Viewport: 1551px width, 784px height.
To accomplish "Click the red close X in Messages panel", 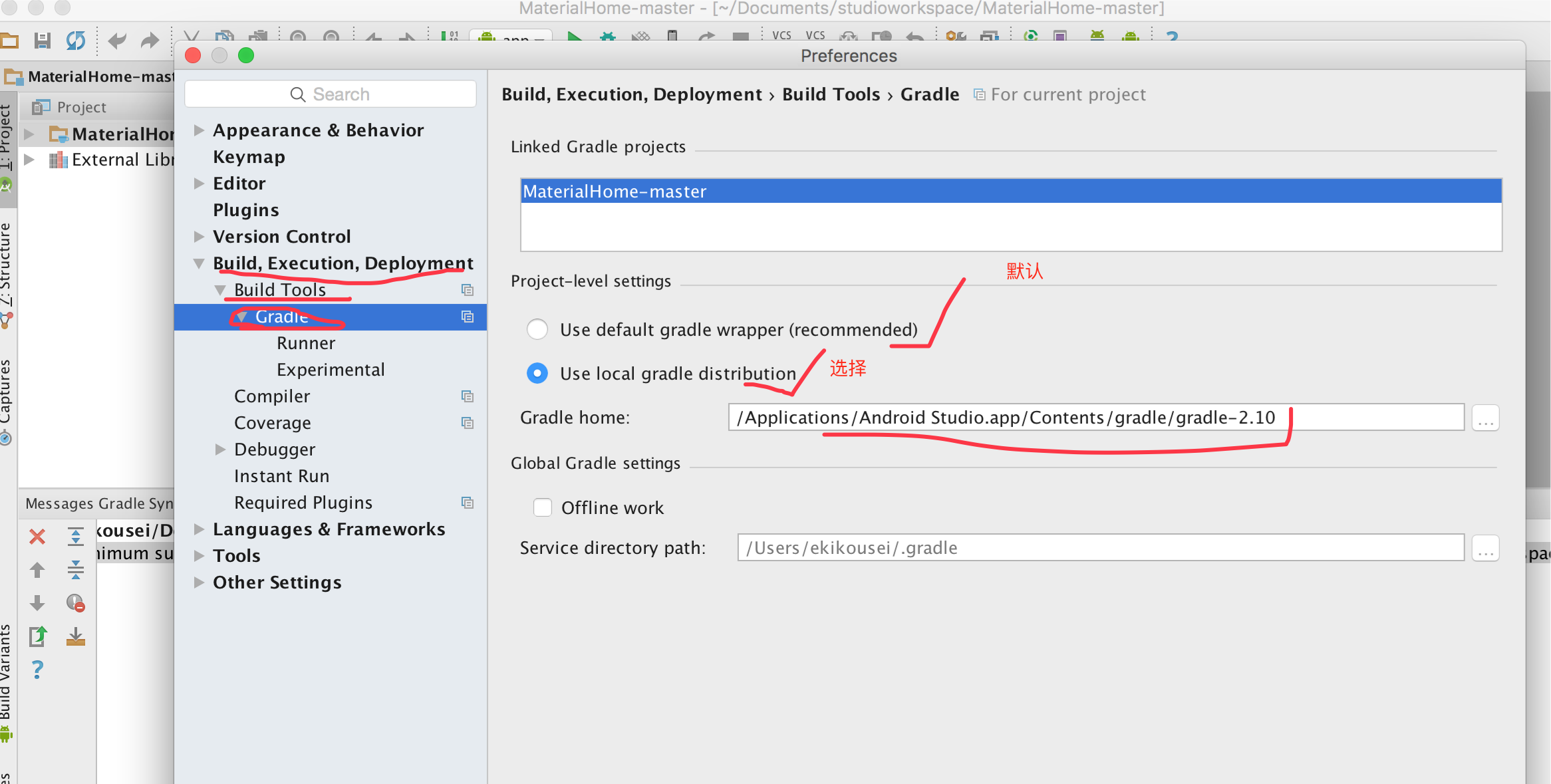I will (37, 537).
